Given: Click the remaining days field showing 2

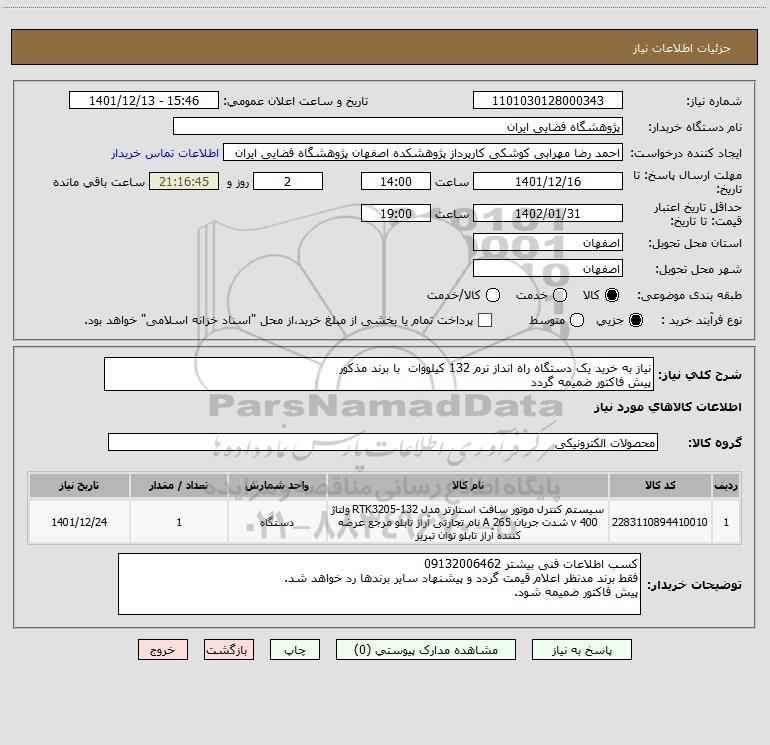Looking at the screenshot, I should tap(288, 181).
